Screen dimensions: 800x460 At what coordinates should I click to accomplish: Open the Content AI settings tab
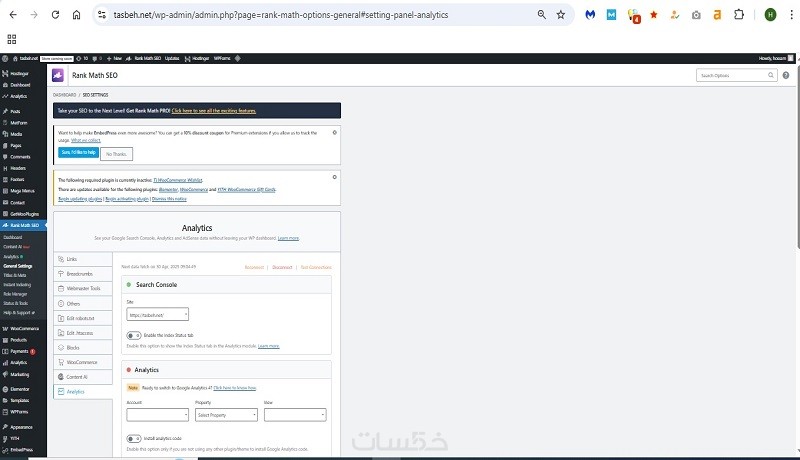tap(83, 377)
